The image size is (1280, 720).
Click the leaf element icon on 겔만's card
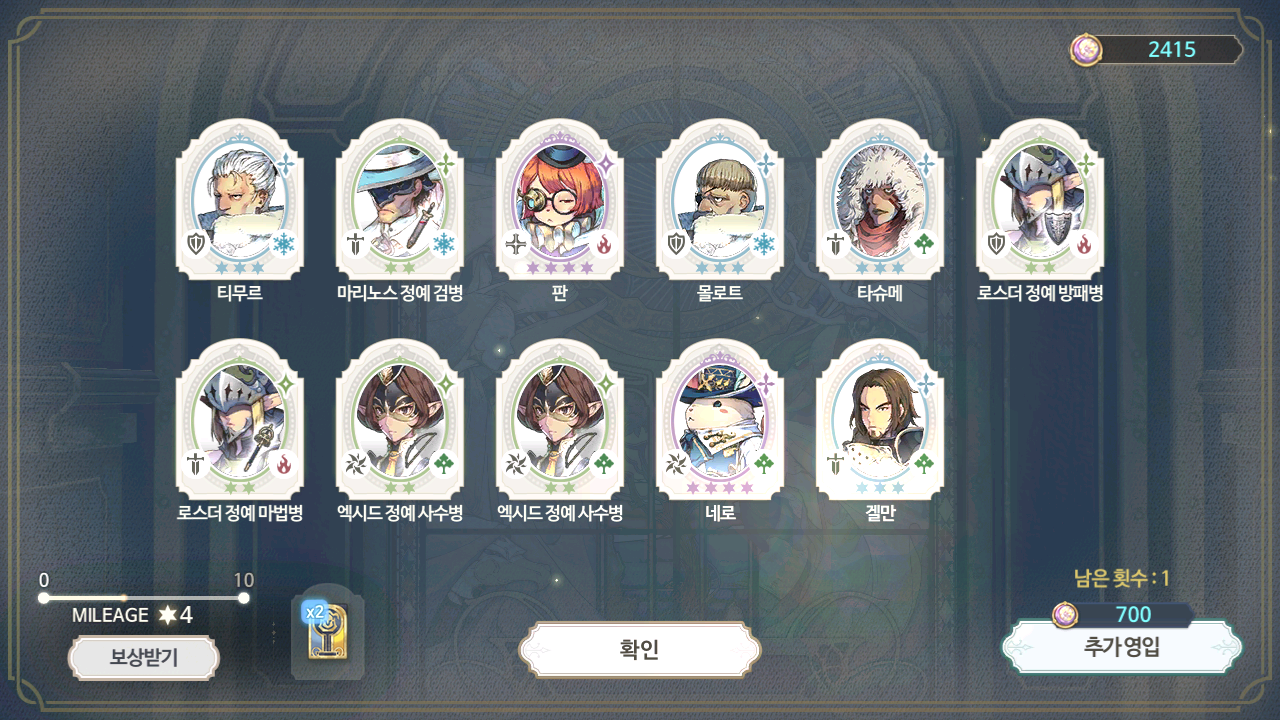click(x=924, y=464)
